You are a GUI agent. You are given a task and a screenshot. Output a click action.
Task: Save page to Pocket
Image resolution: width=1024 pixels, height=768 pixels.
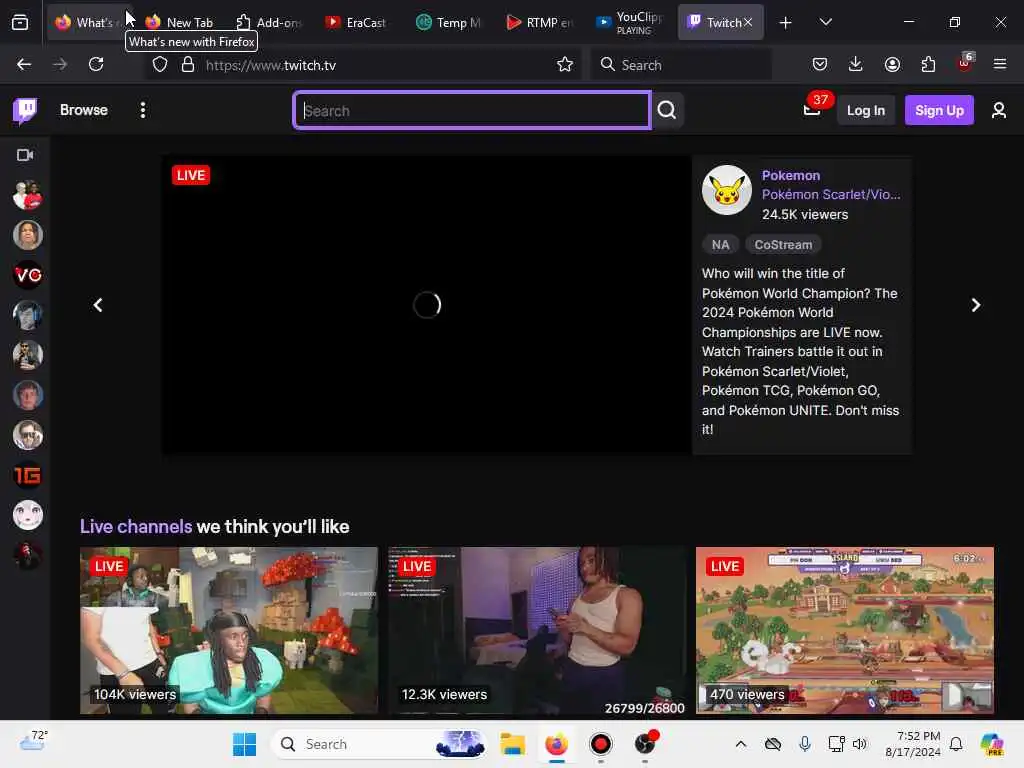coord(820,65)
